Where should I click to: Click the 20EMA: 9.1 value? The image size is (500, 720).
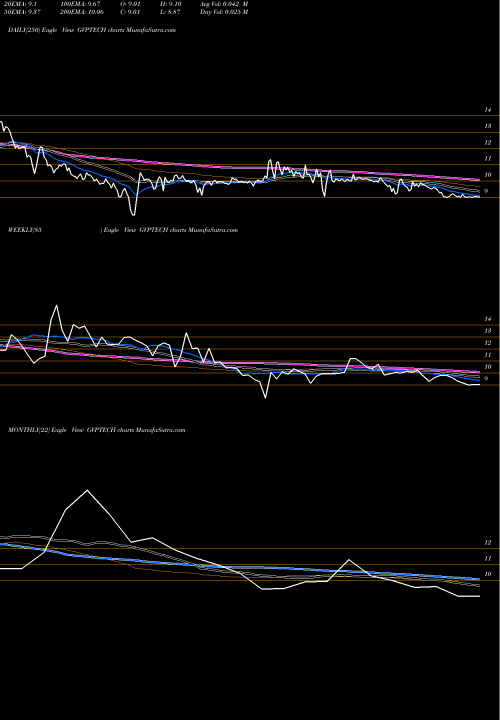pyautogui.click(x=20, y=4)
